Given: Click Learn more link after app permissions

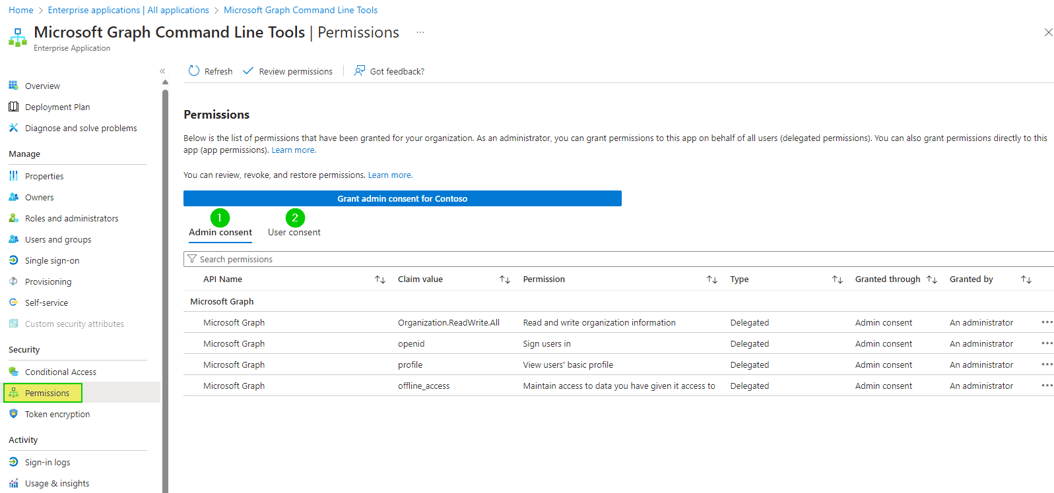Looking at the screenshot, I should pos(293,150).
